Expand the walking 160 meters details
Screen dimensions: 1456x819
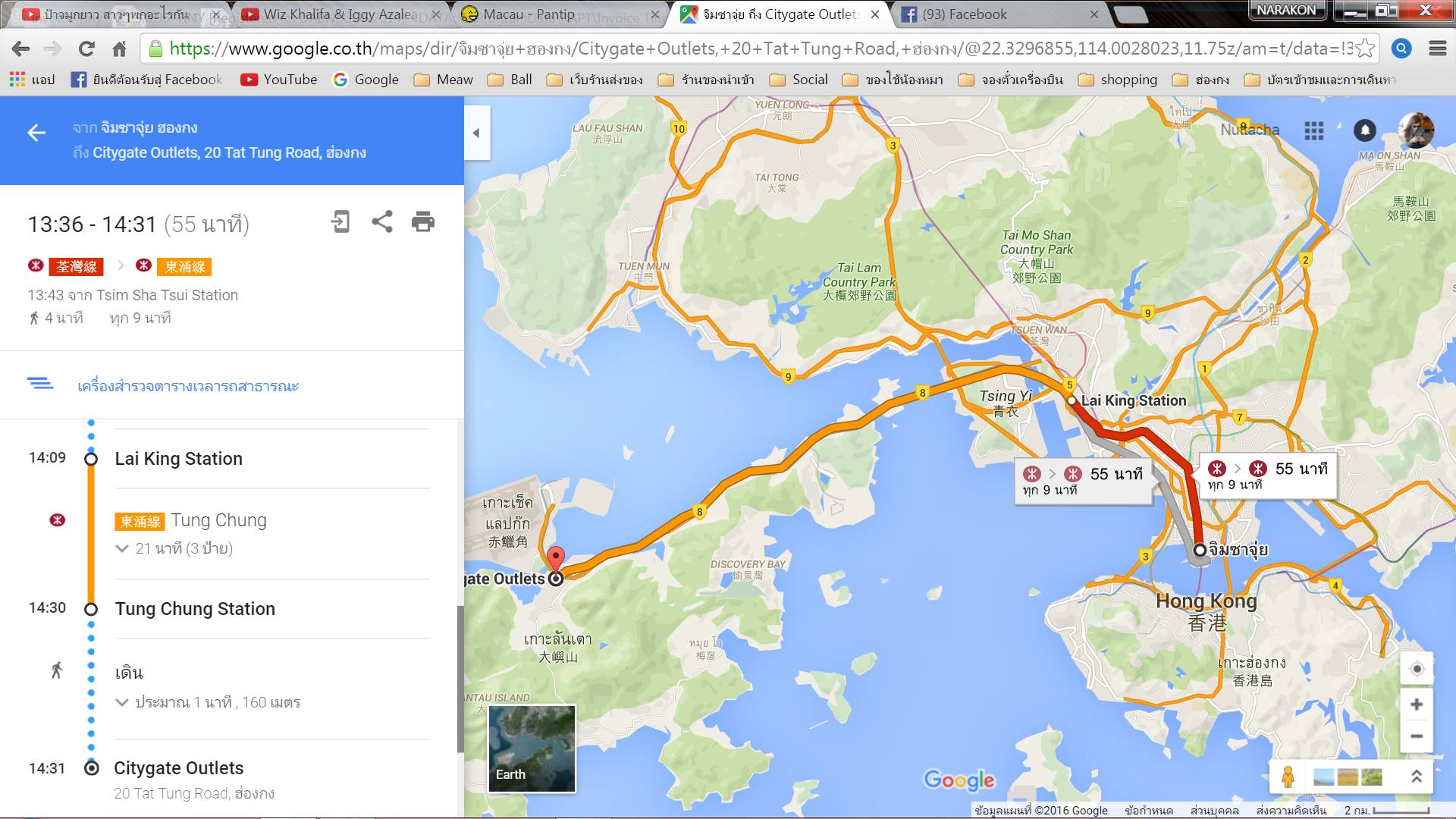click(209, 702)
